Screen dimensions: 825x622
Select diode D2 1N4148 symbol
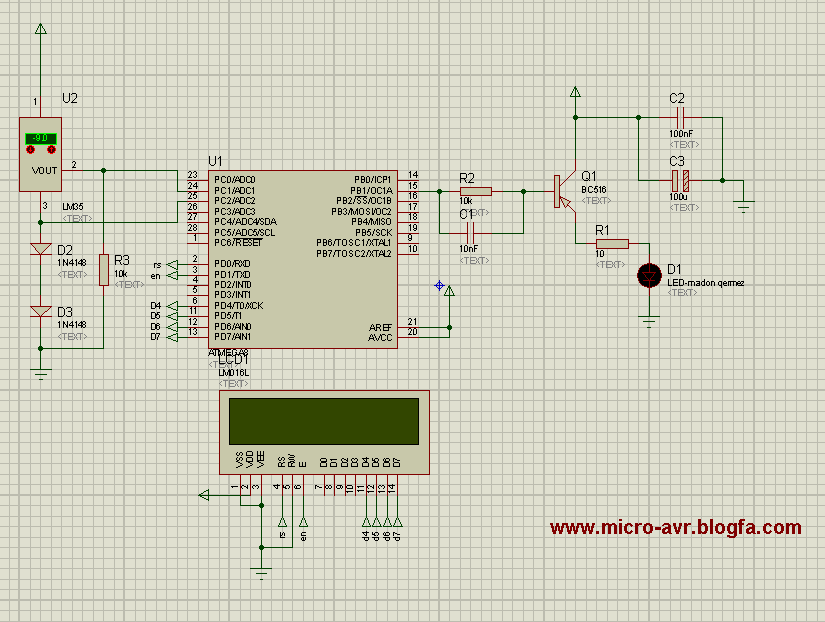40,250
